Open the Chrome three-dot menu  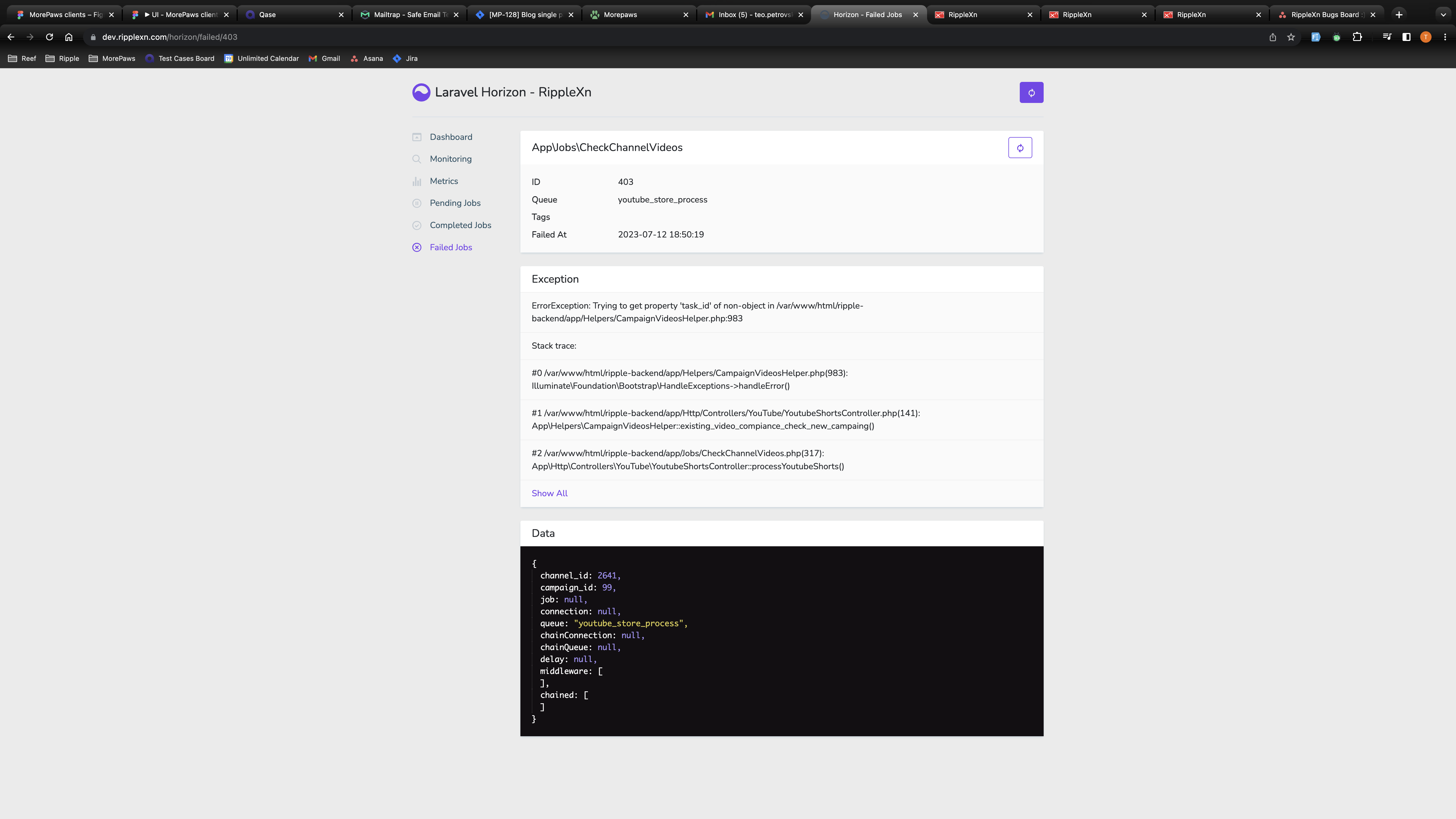(x=1445, y=37)
